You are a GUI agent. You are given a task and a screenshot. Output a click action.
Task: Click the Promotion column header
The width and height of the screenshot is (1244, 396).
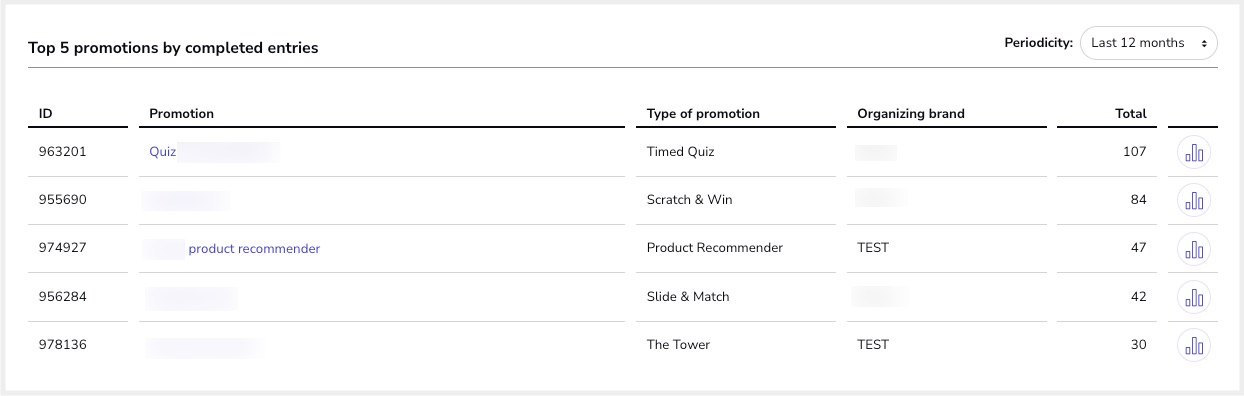point(182,114)
